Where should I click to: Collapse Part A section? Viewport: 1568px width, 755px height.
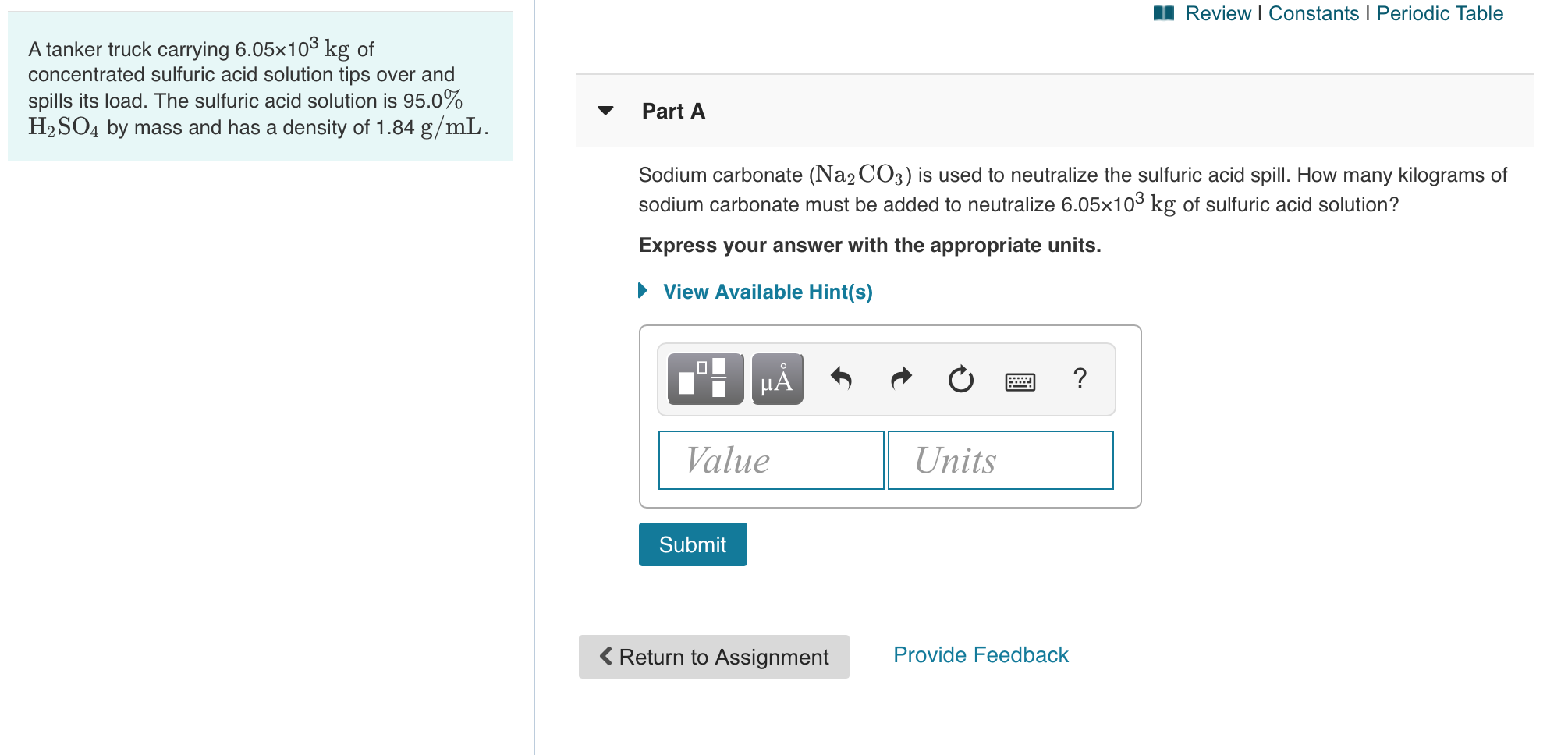[x=606, y=112]
